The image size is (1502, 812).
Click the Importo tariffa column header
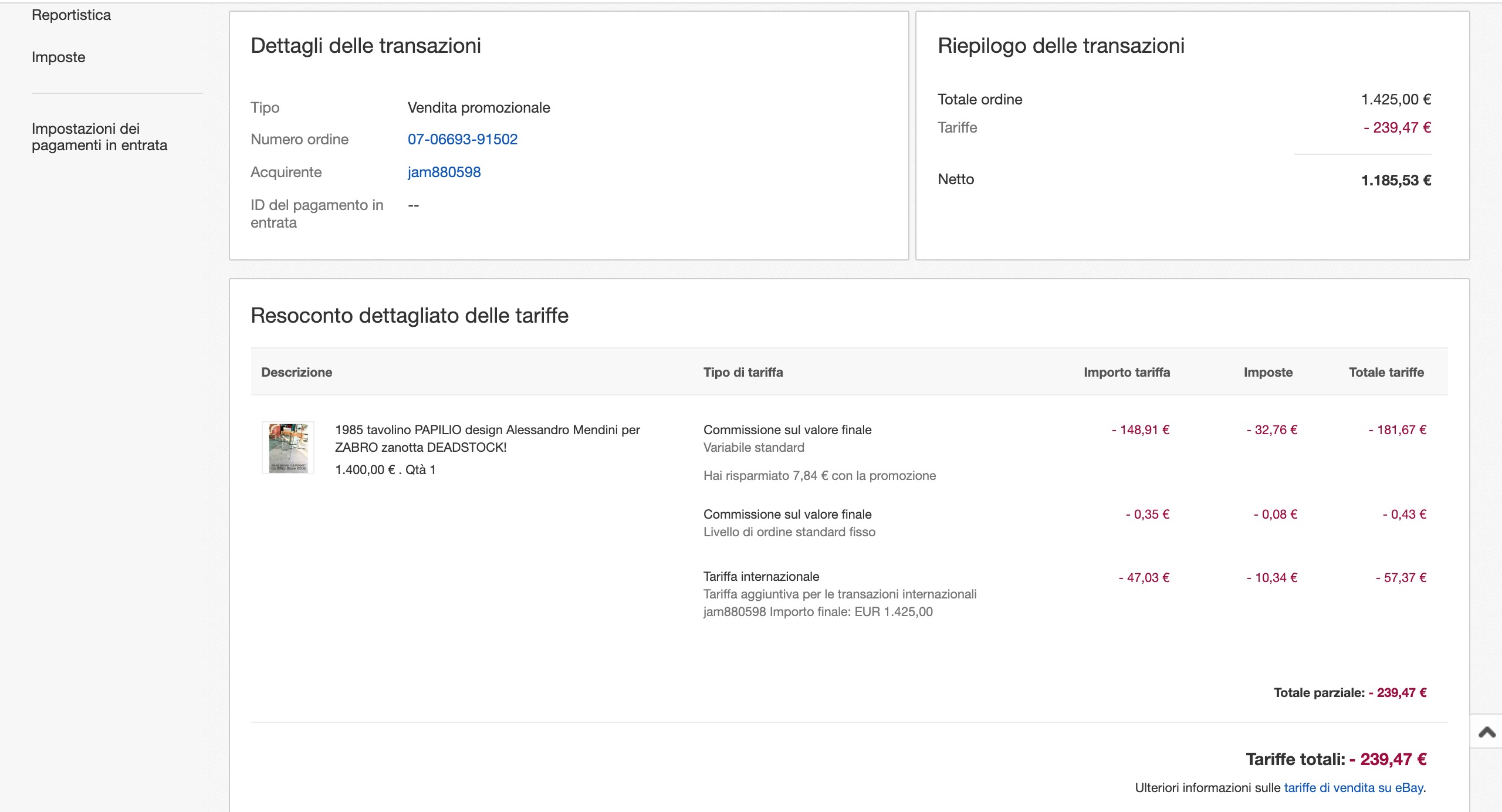pyautogui.click(x=1126, y=373)
